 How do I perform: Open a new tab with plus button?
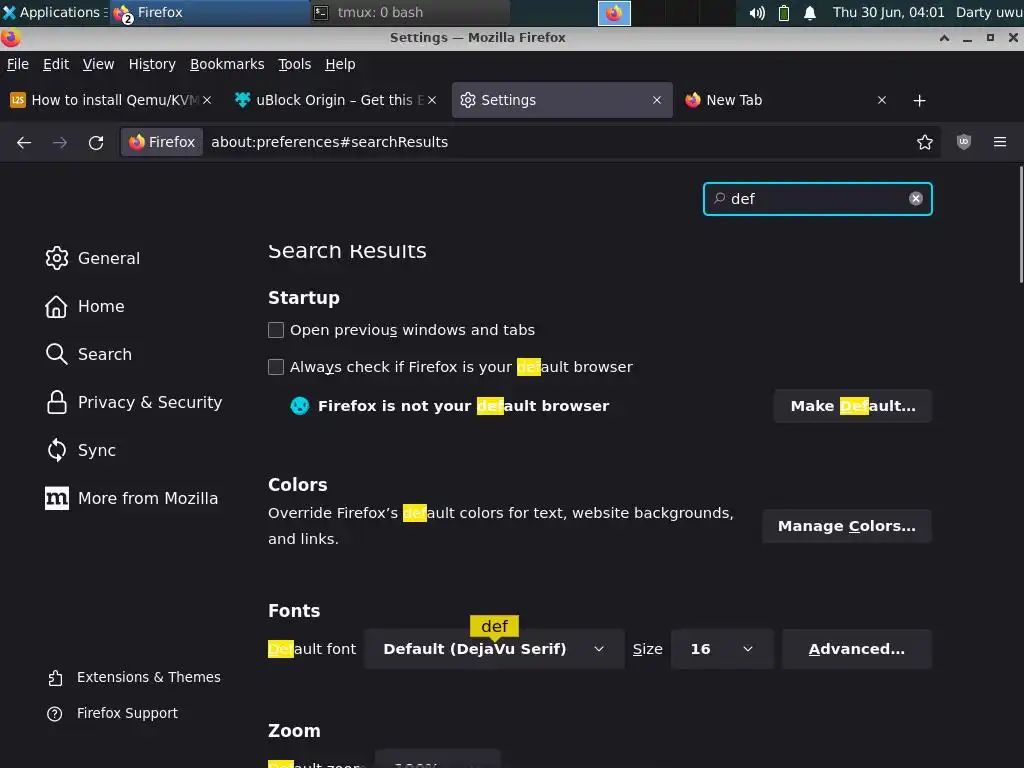[x=919, y=101]
